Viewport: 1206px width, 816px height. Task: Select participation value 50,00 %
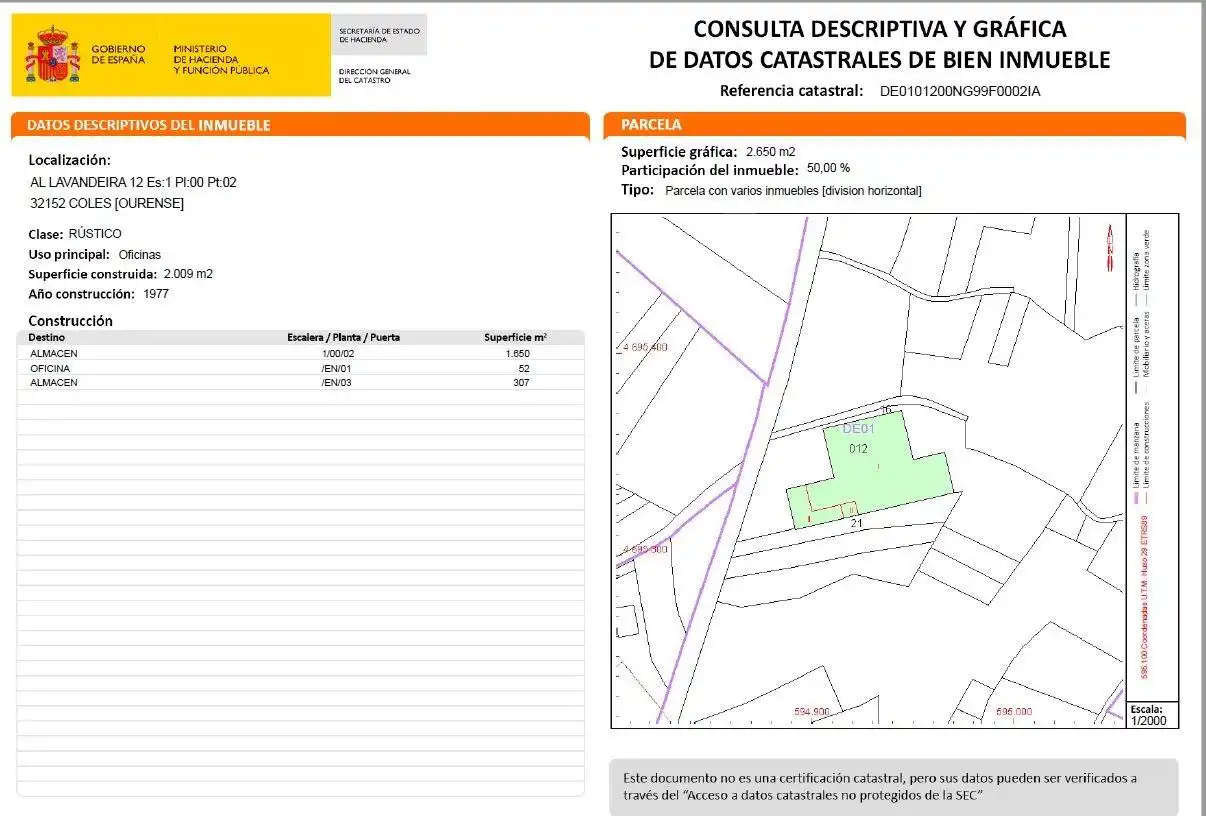coord(828,168)
